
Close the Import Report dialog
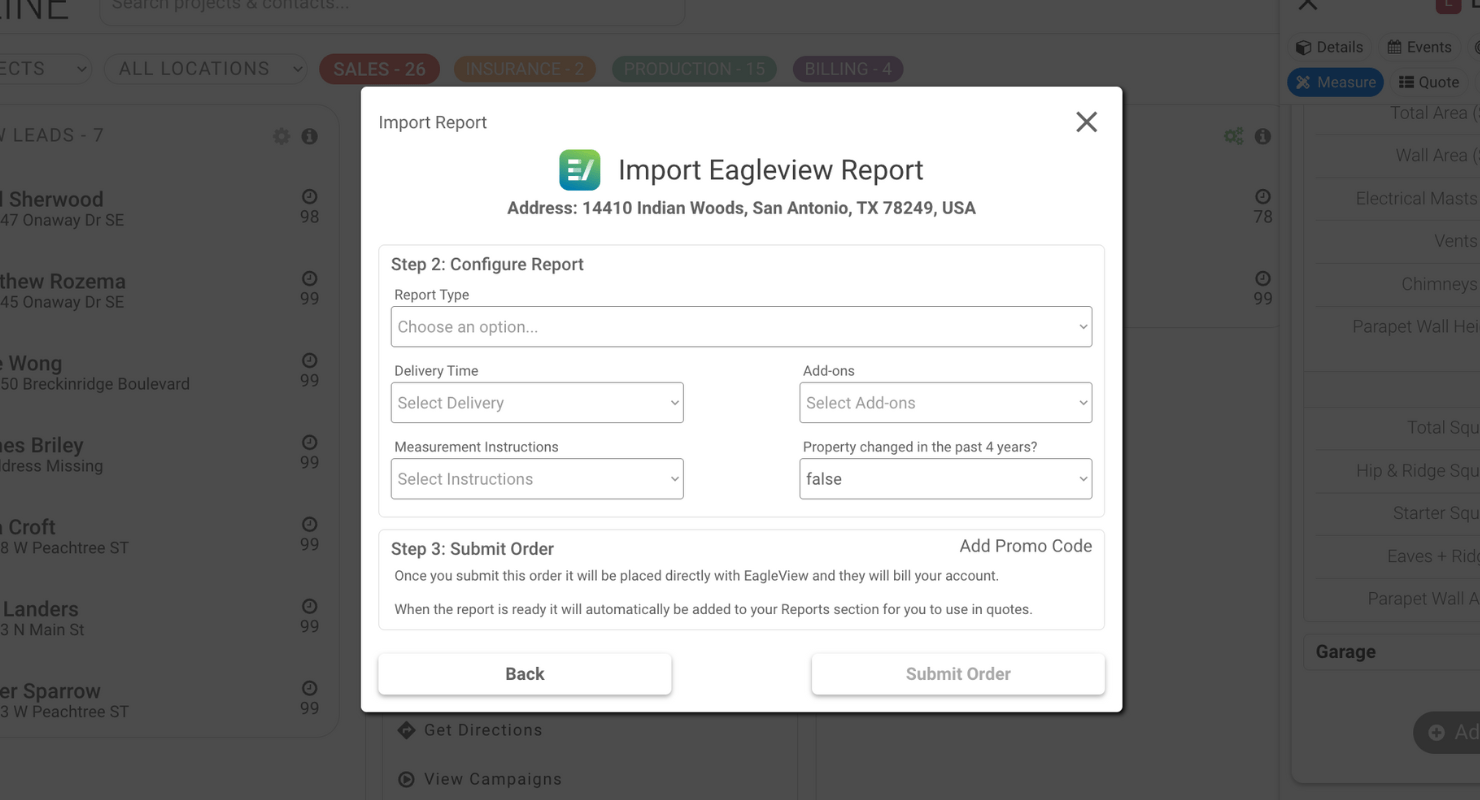(x=1086, y=122)
